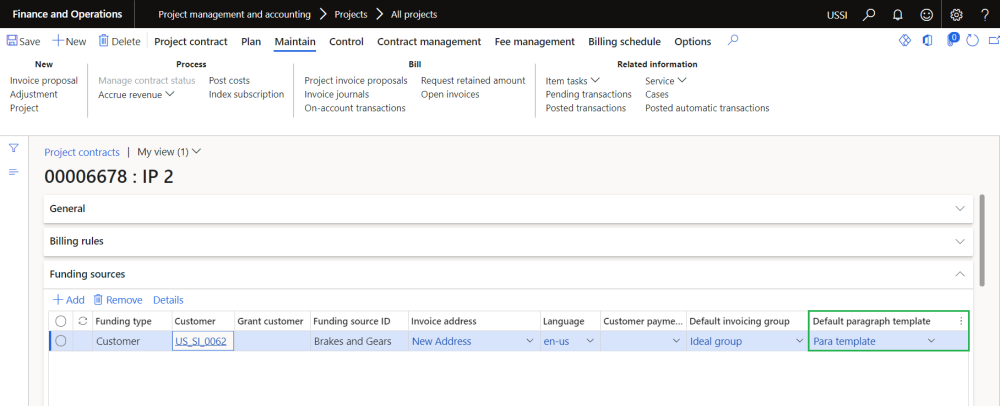Open the settings gear

[956, 14]
